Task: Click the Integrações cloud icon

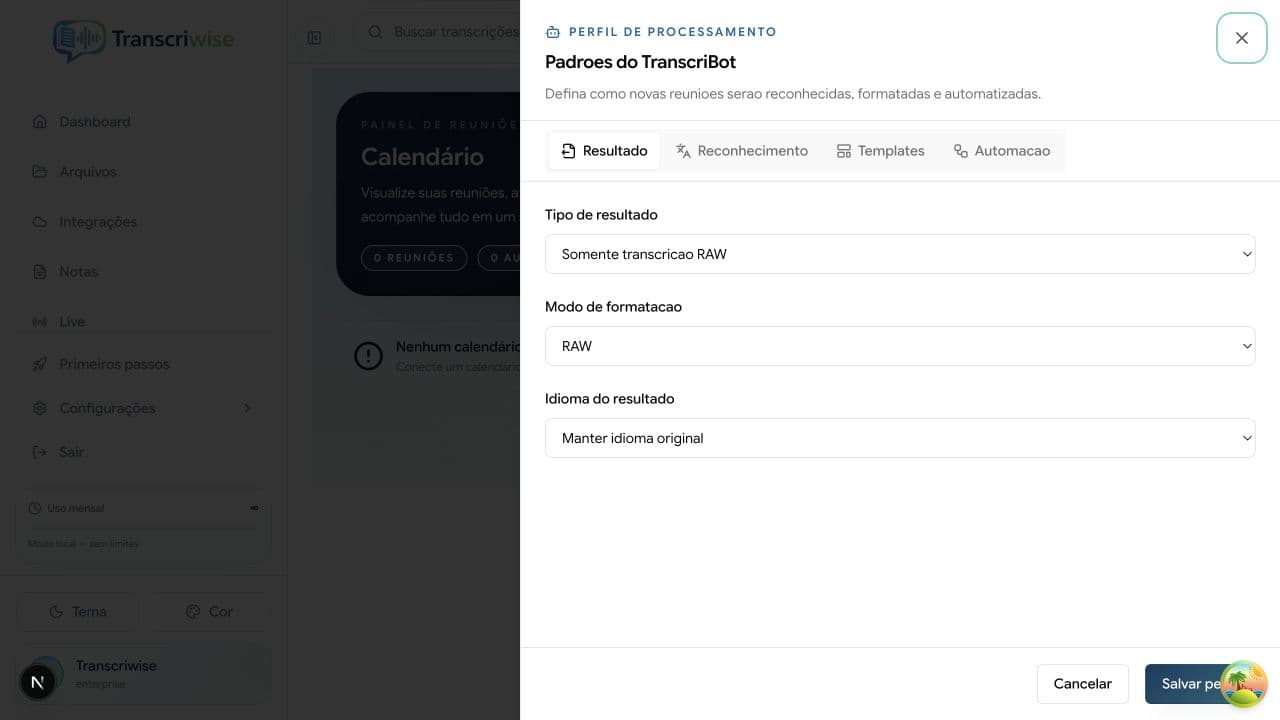Action: coord(40,222)
